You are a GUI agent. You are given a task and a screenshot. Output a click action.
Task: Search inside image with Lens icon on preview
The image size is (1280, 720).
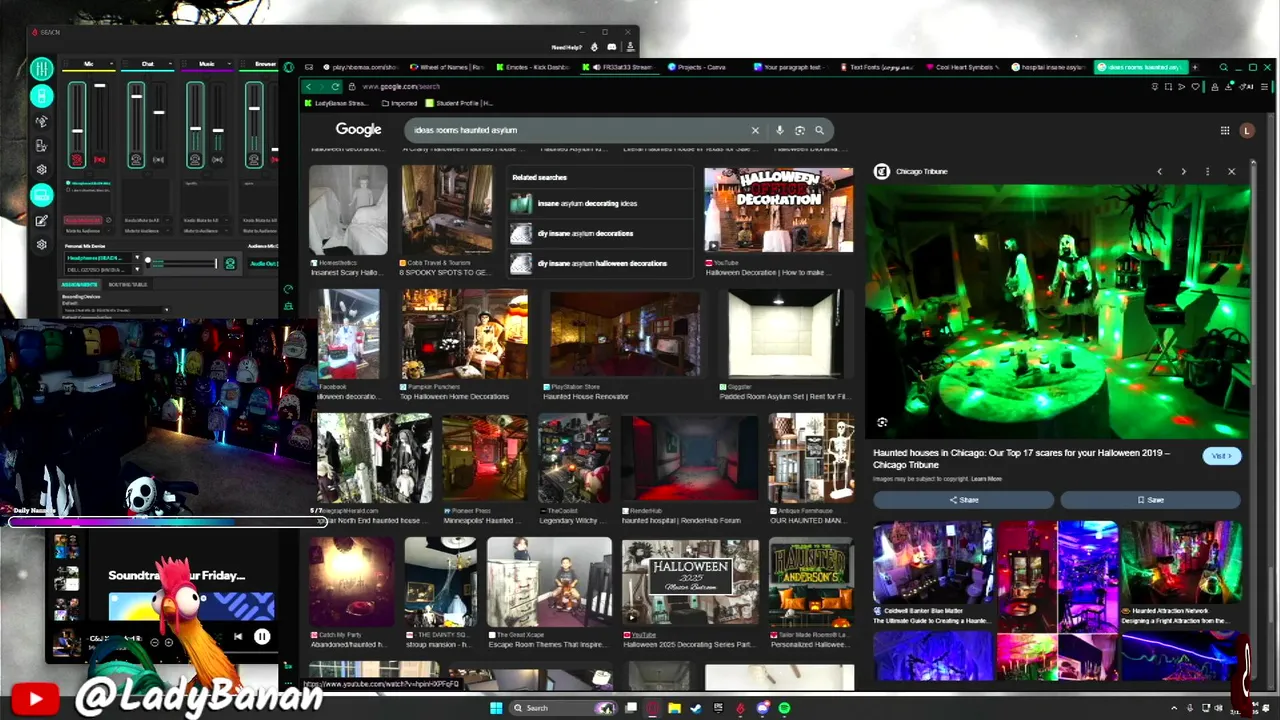882,423
